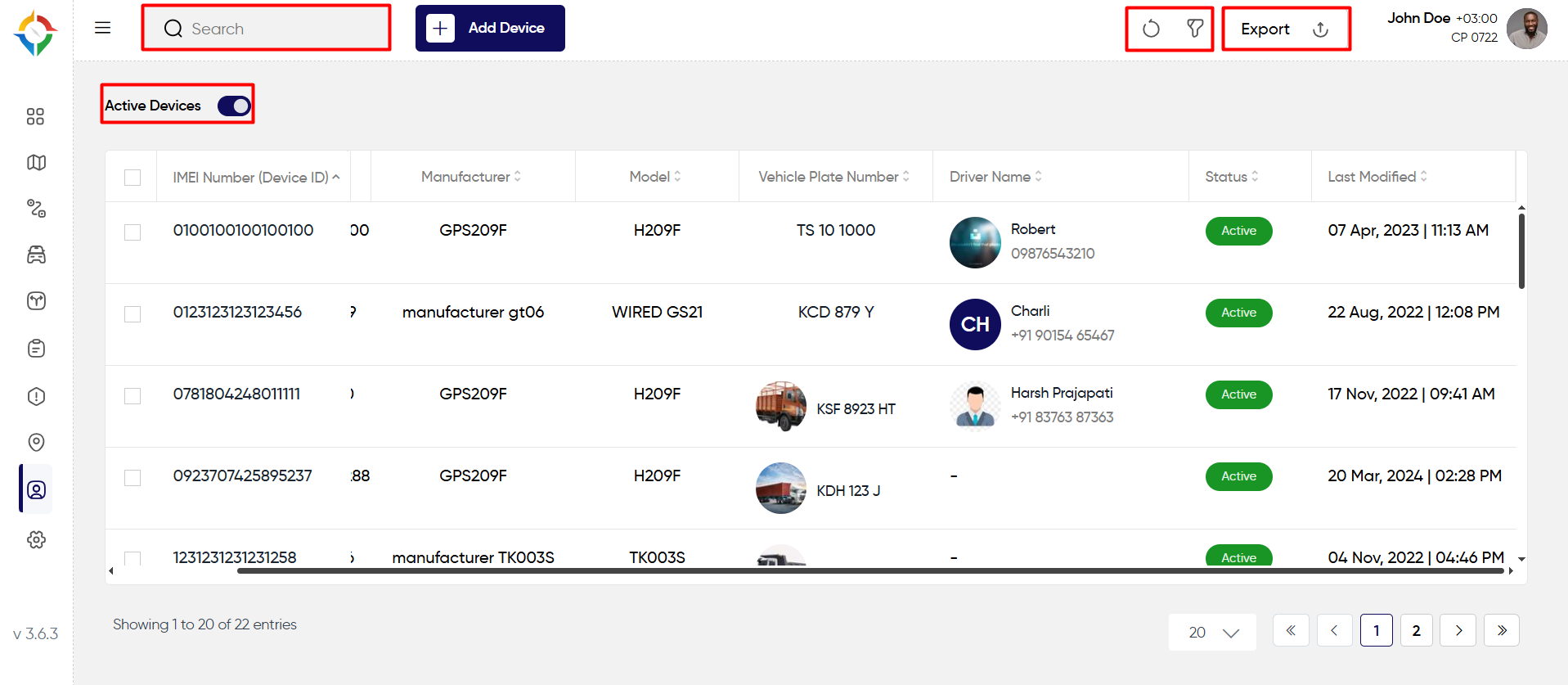Expand the page size dropdown showing 20
This screenshot has width=1568, height=685.
(x=1212, y=632)
